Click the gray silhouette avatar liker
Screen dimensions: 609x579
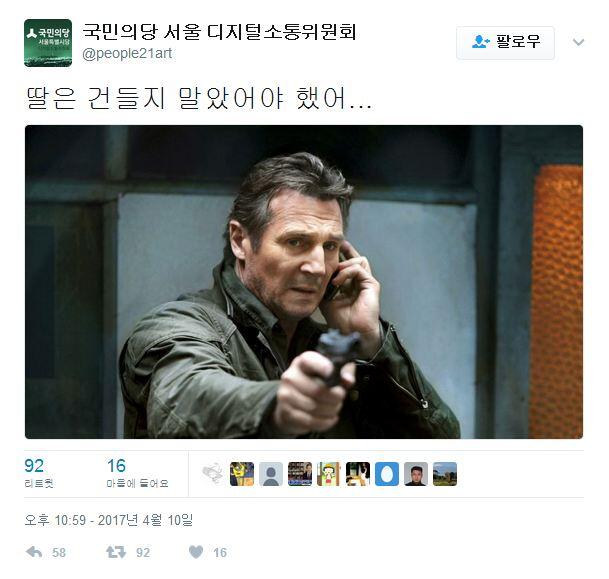tap(271, 474)
